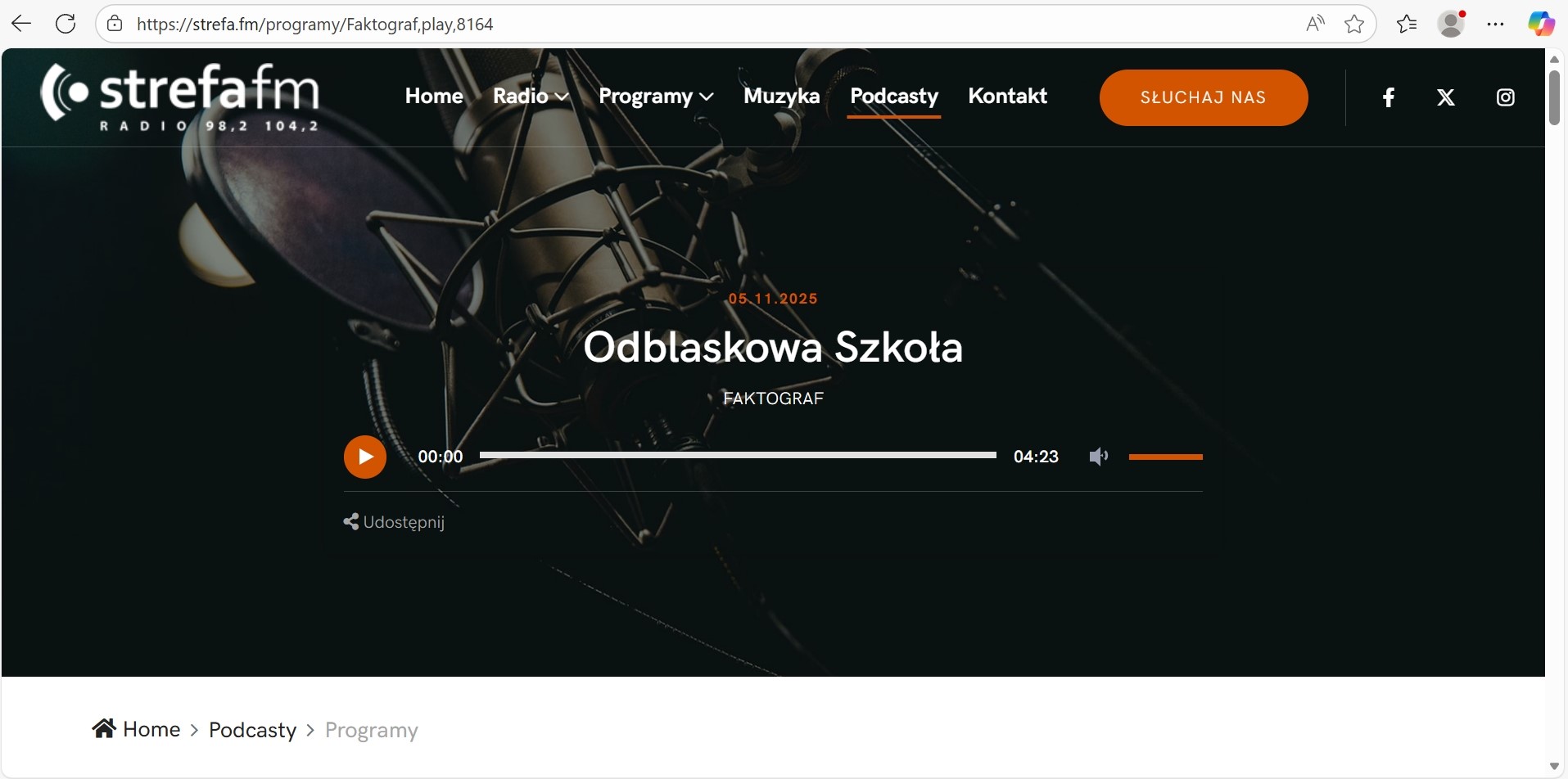Click the audio progress bar
Screen dimensions: 1568x779
[x=738, y=455]
